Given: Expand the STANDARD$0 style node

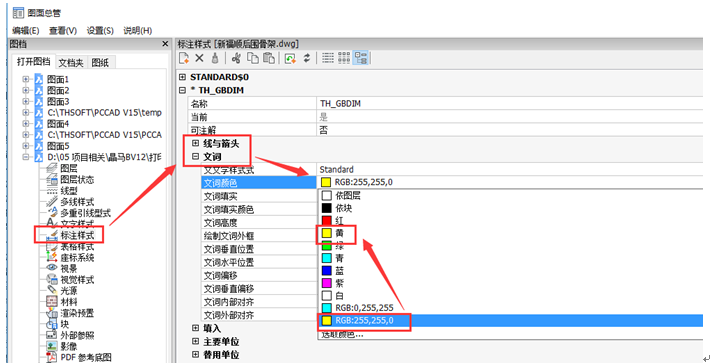Looking at the screenshot, I should click(182, 77).
